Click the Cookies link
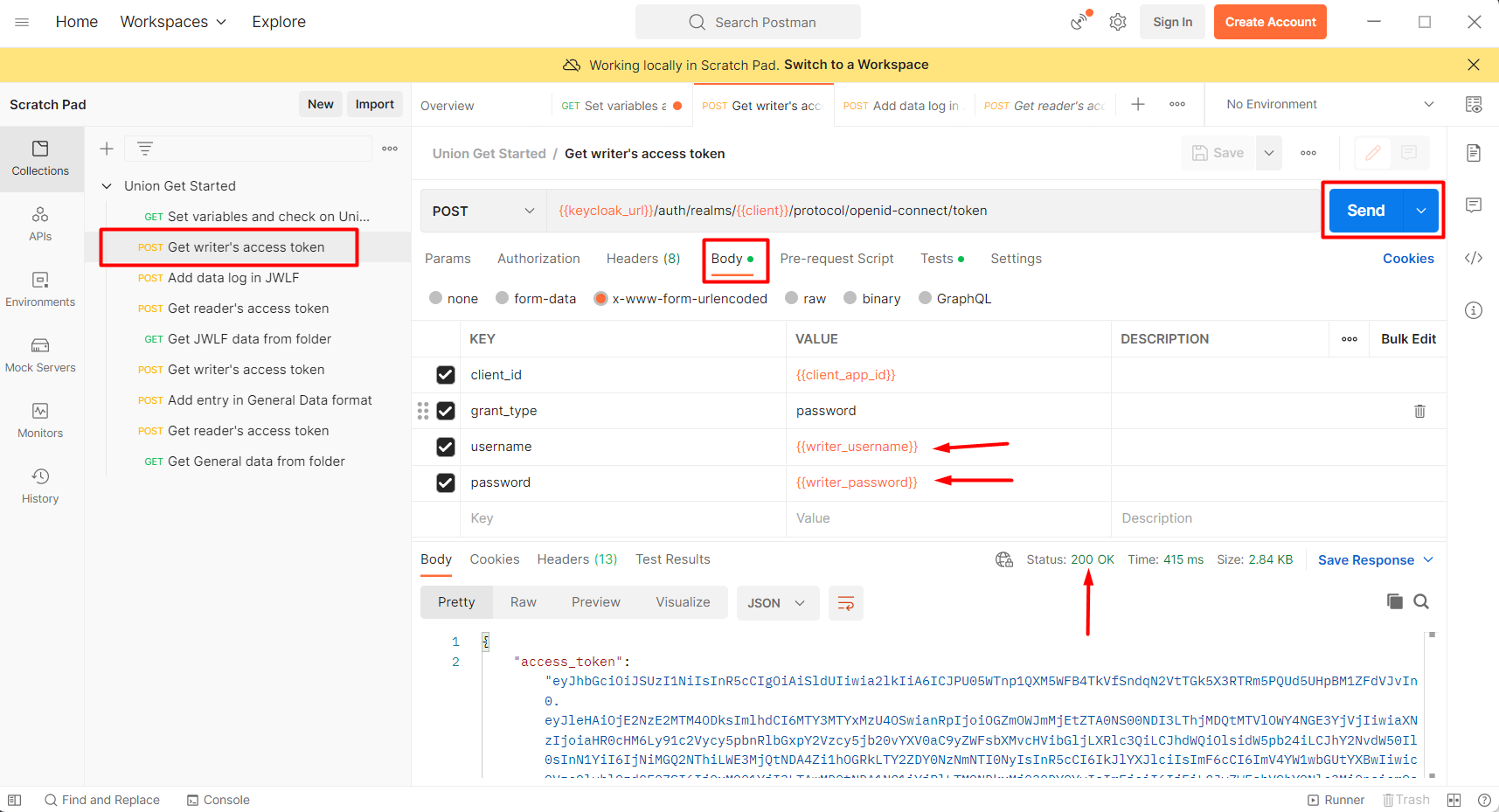Screen dimensions: 1499x812 pos(1407,259)
